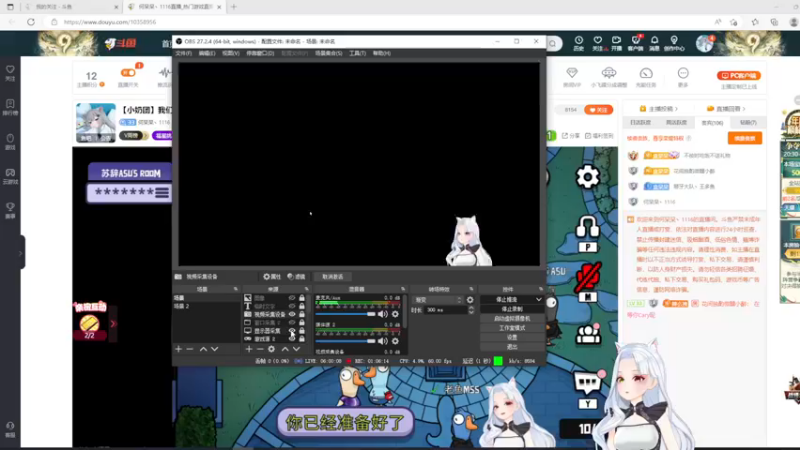Remove selected source with minus icon in Sources panel

coord(260,349)
